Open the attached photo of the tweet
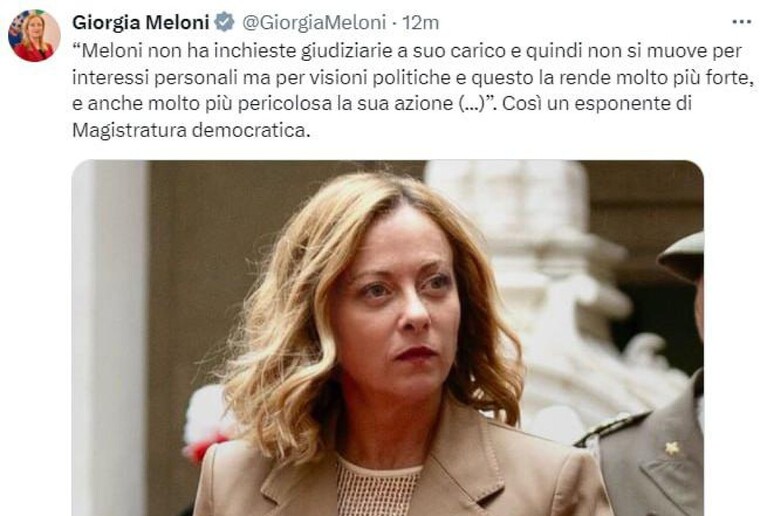 (x=387, y=338)
